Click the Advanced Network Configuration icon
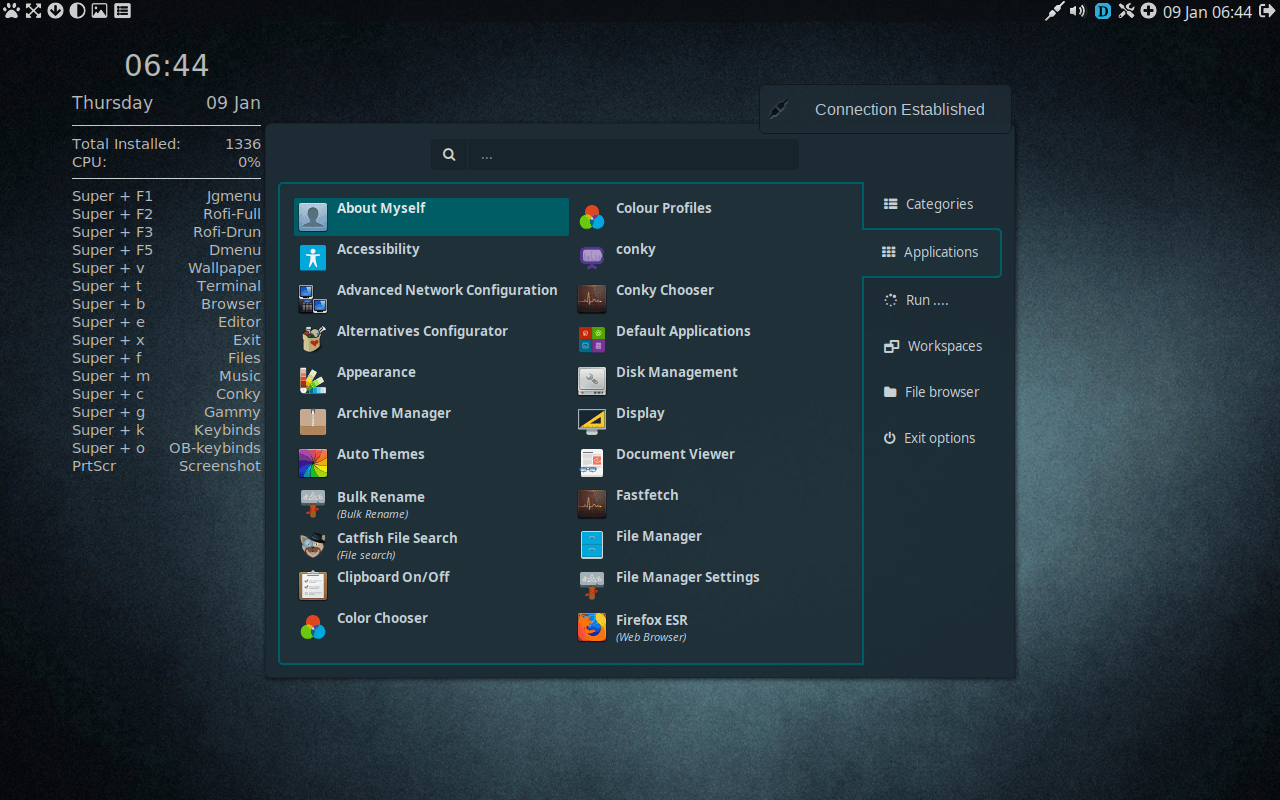The width and height of the screenshot is (1280, 800). point(313,298)
